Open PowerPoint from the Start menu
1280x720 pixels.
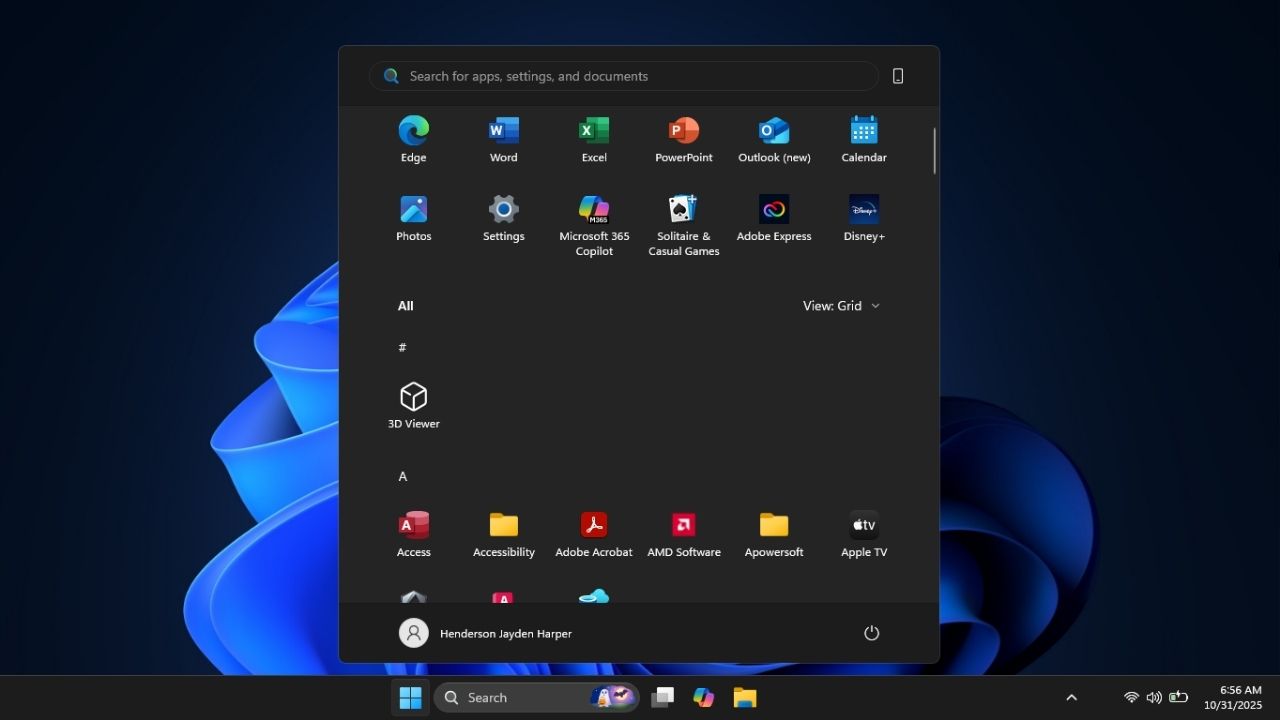click(683, 137)
